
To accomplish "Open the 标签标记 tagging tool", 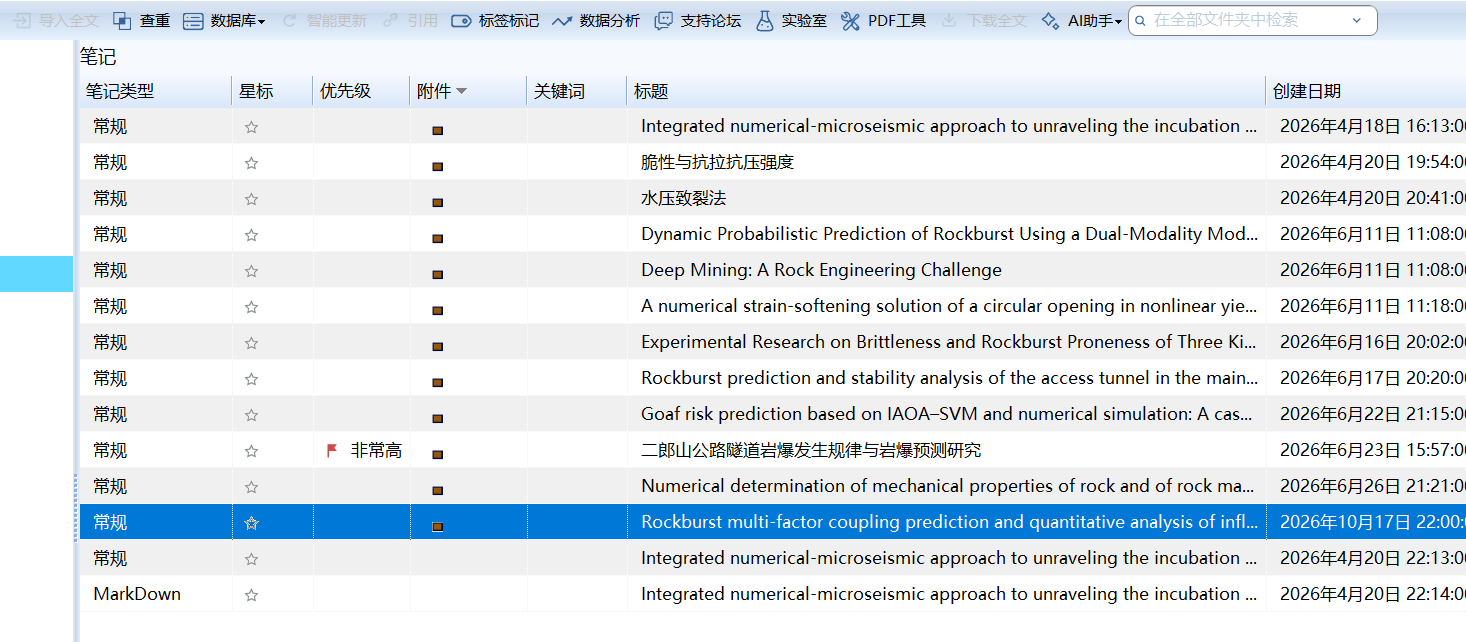I will 495,20.
